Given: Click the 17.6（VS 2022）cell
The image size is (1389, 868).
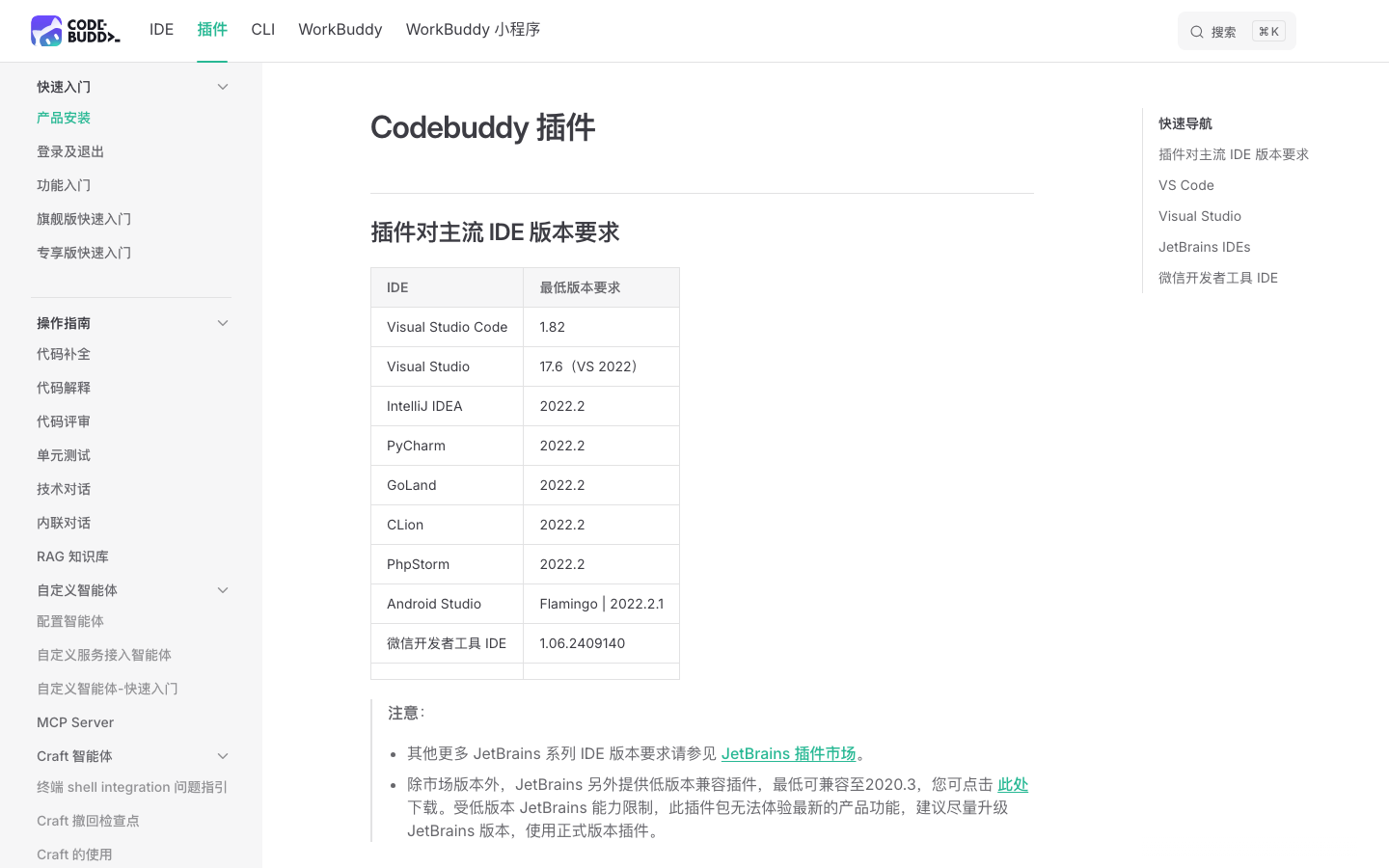Looking at the screenshot, I should (x=601, y=366).
